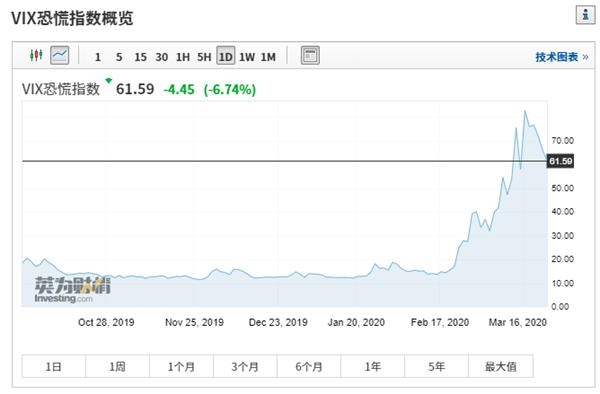600x394 pixels.
Task: Toggle the 1D interval button
Action: tap(225, 56)
